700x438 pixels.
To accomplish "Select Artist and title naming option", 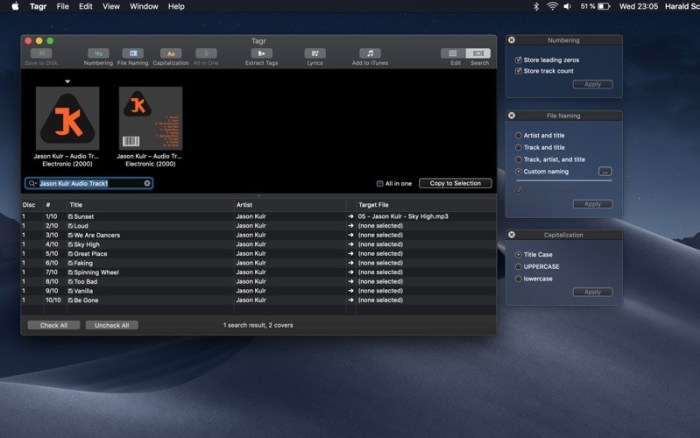I will click(x=518, y=135).
